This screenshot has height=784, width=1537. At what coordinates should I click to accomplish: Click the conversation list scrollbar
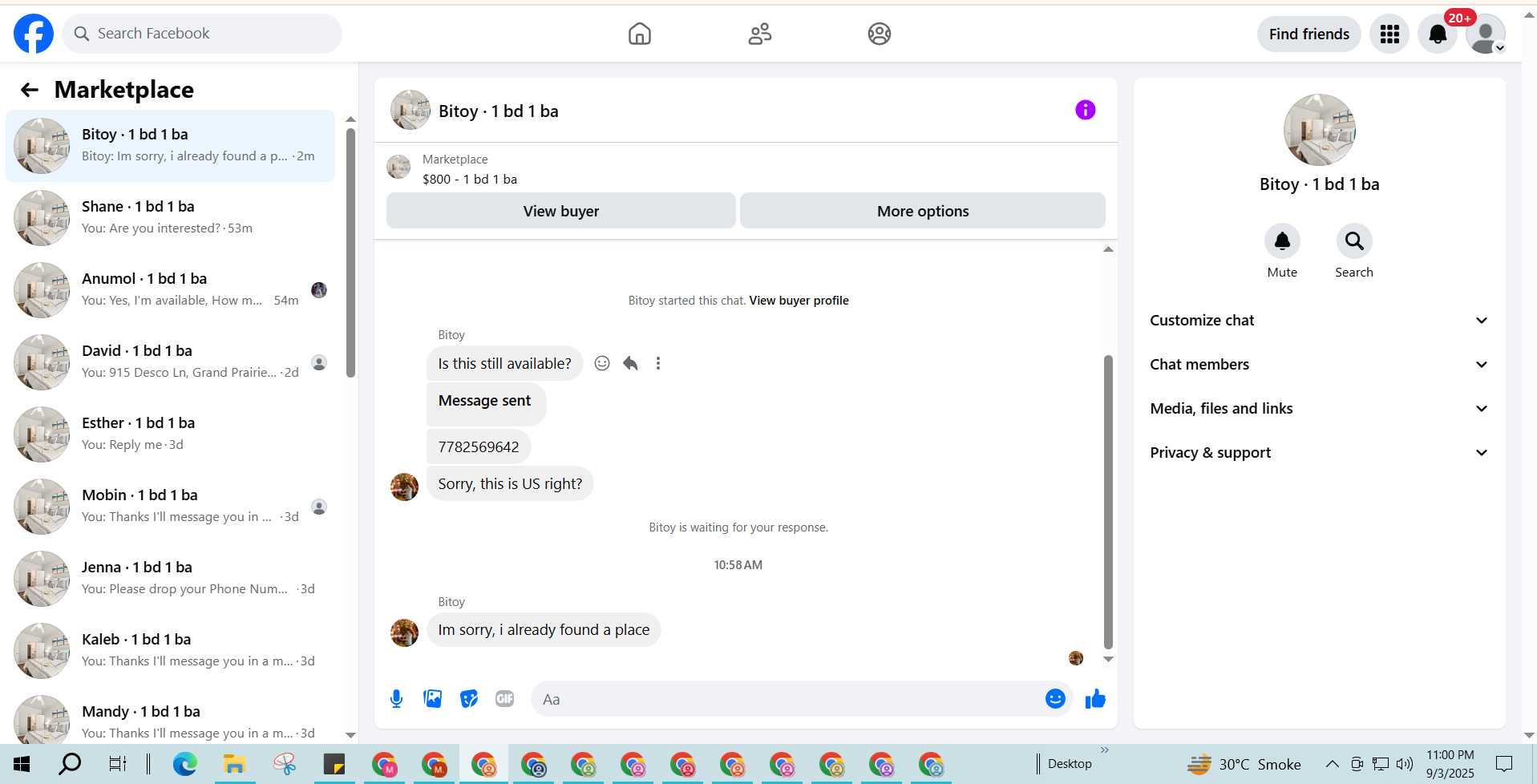[350, 253]
